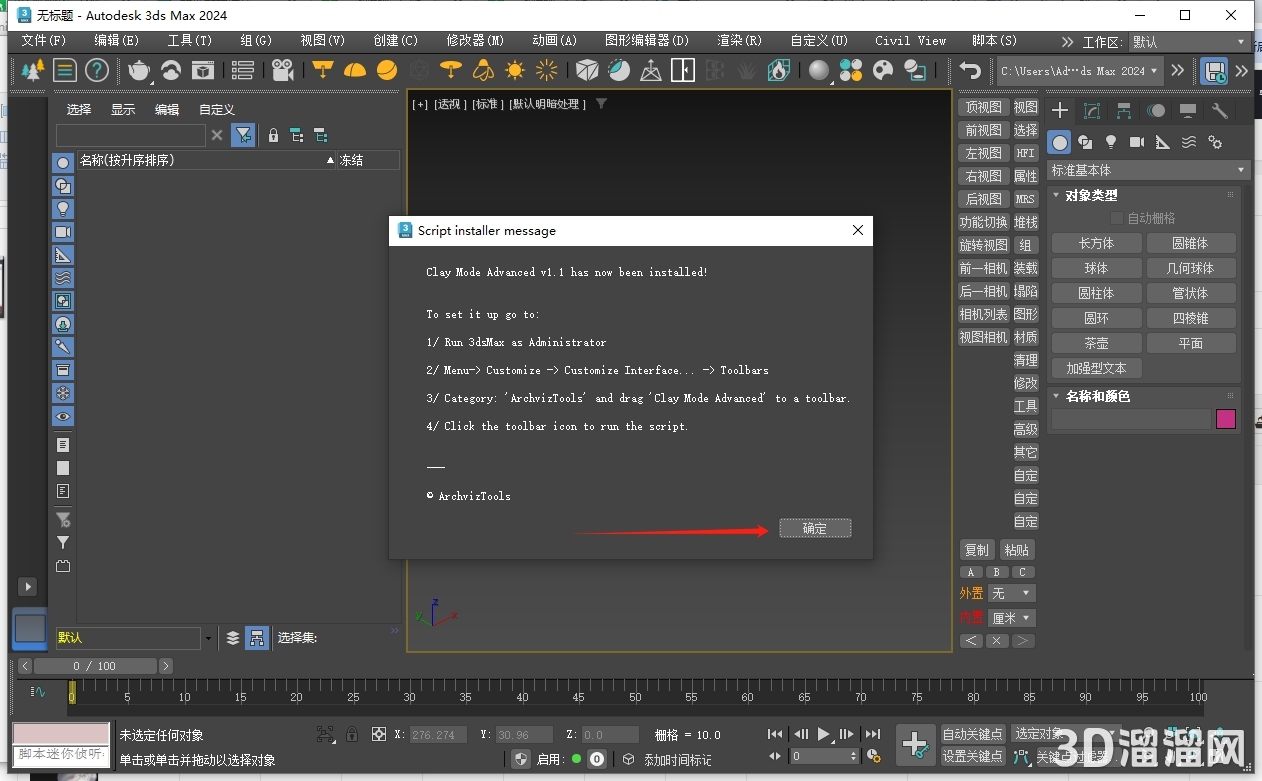Click the paint palette icon in toolbar
The width and height of the screenshot is (1262, 781).
tap(883, 70)
